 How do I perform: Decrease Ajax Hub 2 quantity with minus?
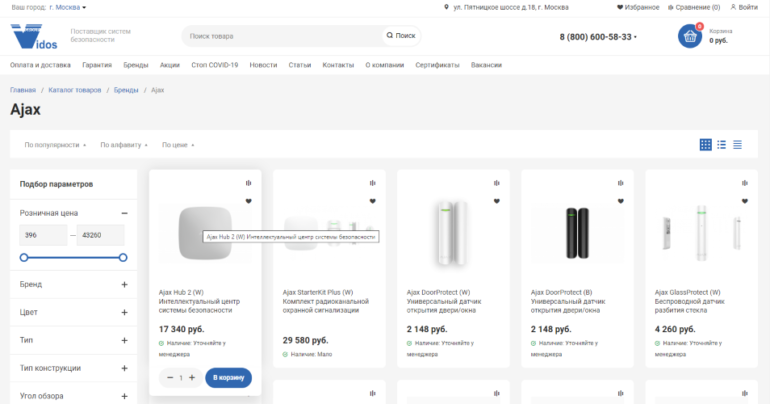[170, 377]
